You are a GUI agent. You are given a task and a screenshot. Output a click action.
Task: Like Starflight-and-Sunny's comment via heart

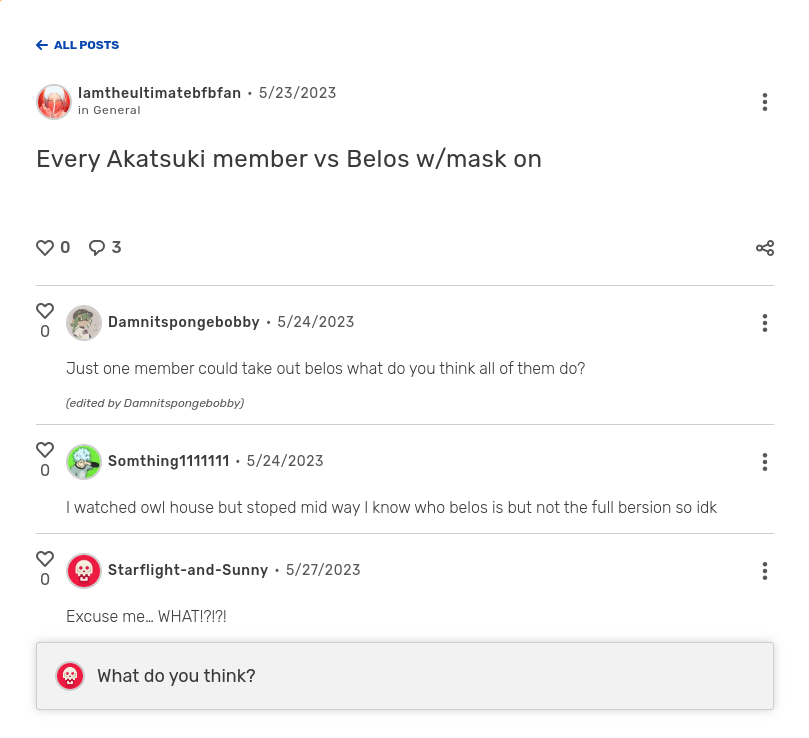point(45,559)
